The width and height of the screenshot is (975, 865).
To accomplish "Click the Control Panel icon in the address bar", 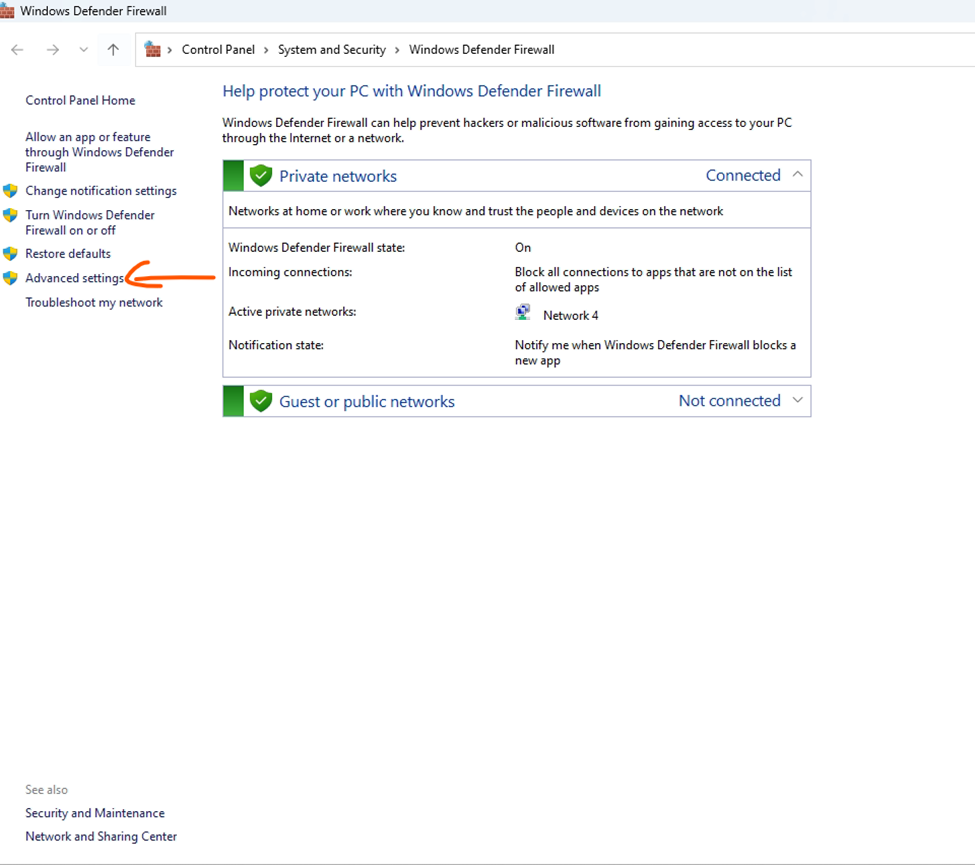I will 155,49.
